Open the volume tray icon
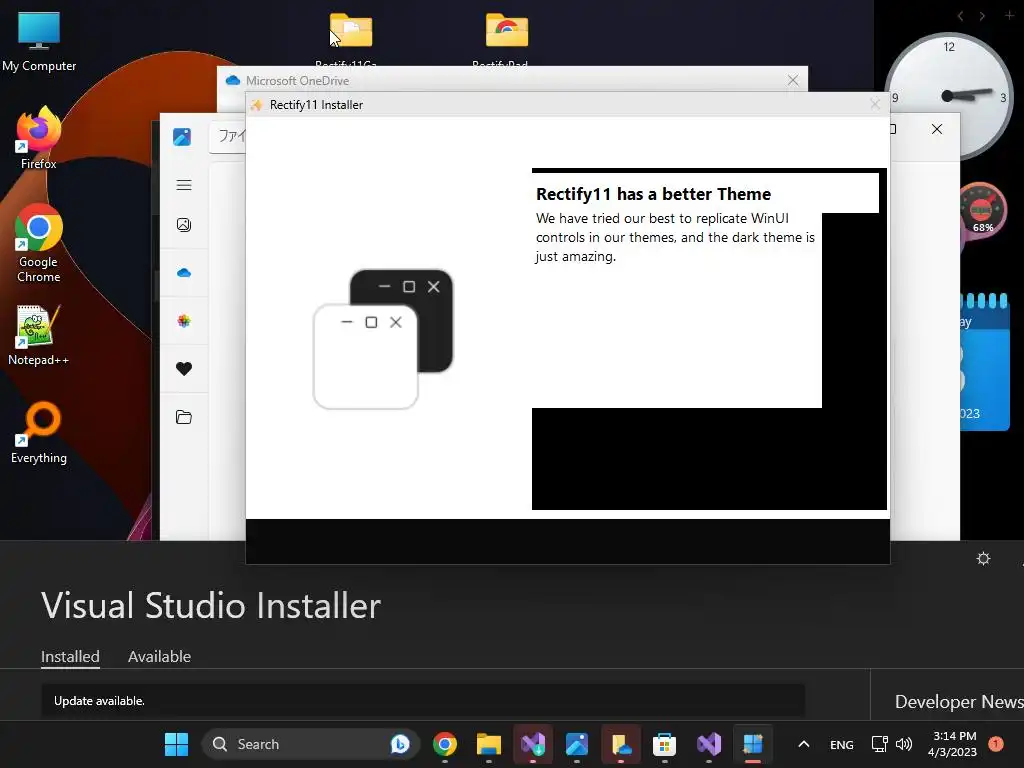Viewport: 1024px width, 768px height. point(904,744)
